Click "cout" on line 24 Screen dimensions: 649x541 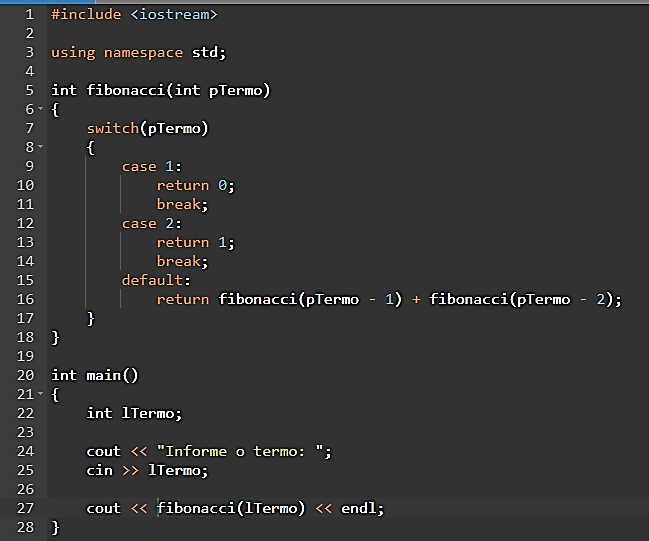(x=103, y=452)
